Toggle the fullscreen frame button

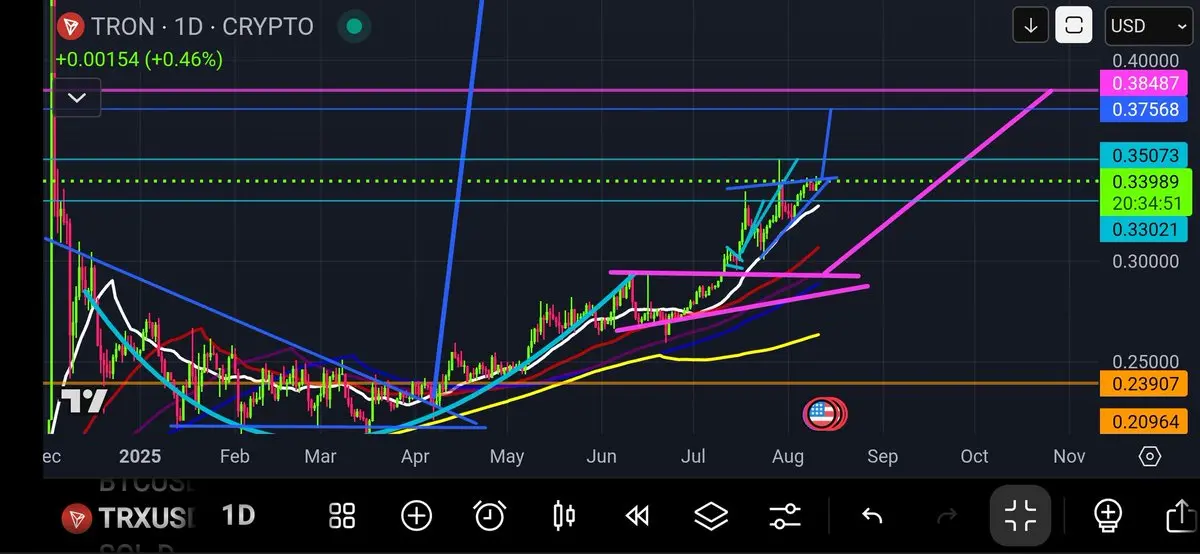click(x=1074, y=25)
